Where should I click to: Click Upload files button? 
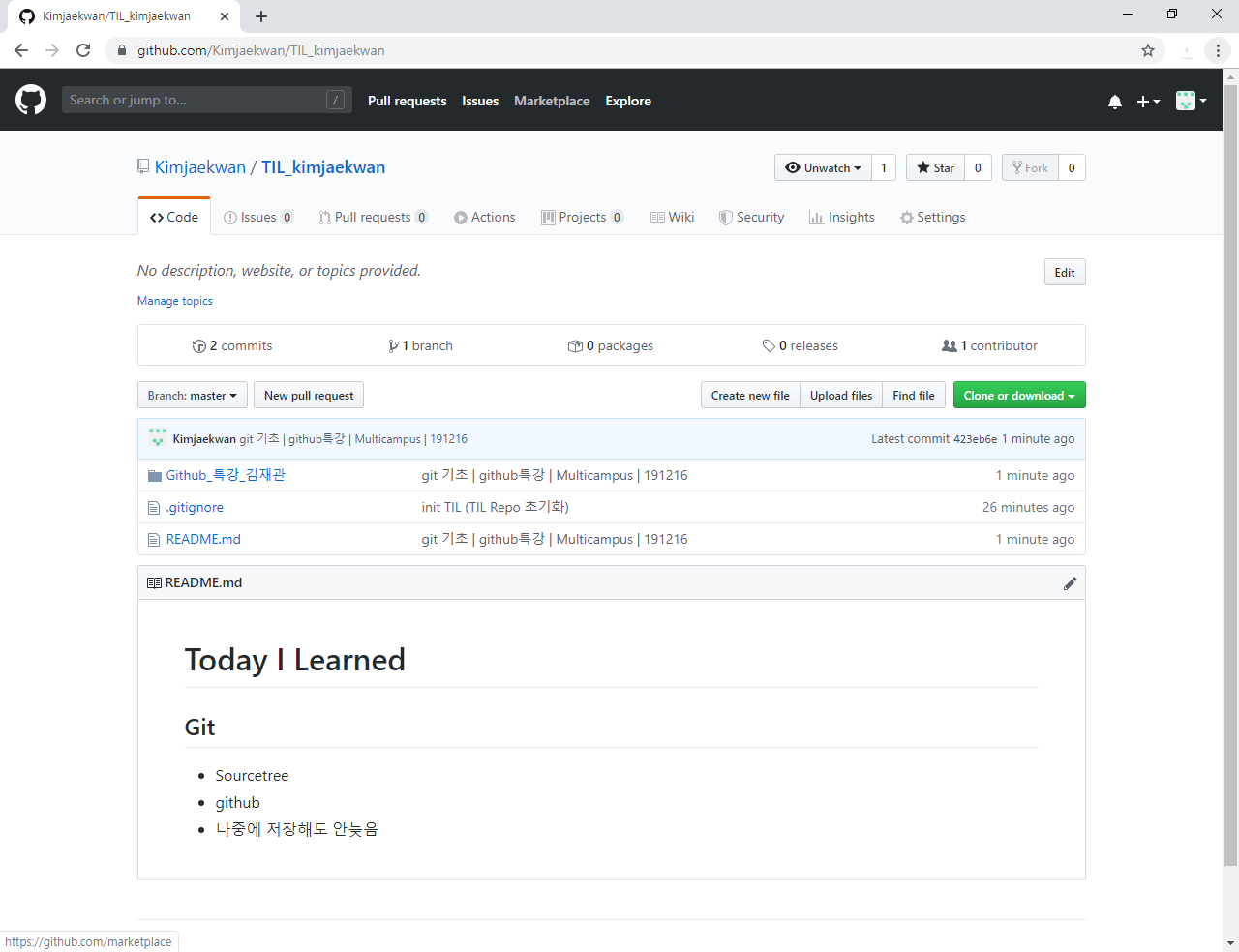click(x=841, y=395)
